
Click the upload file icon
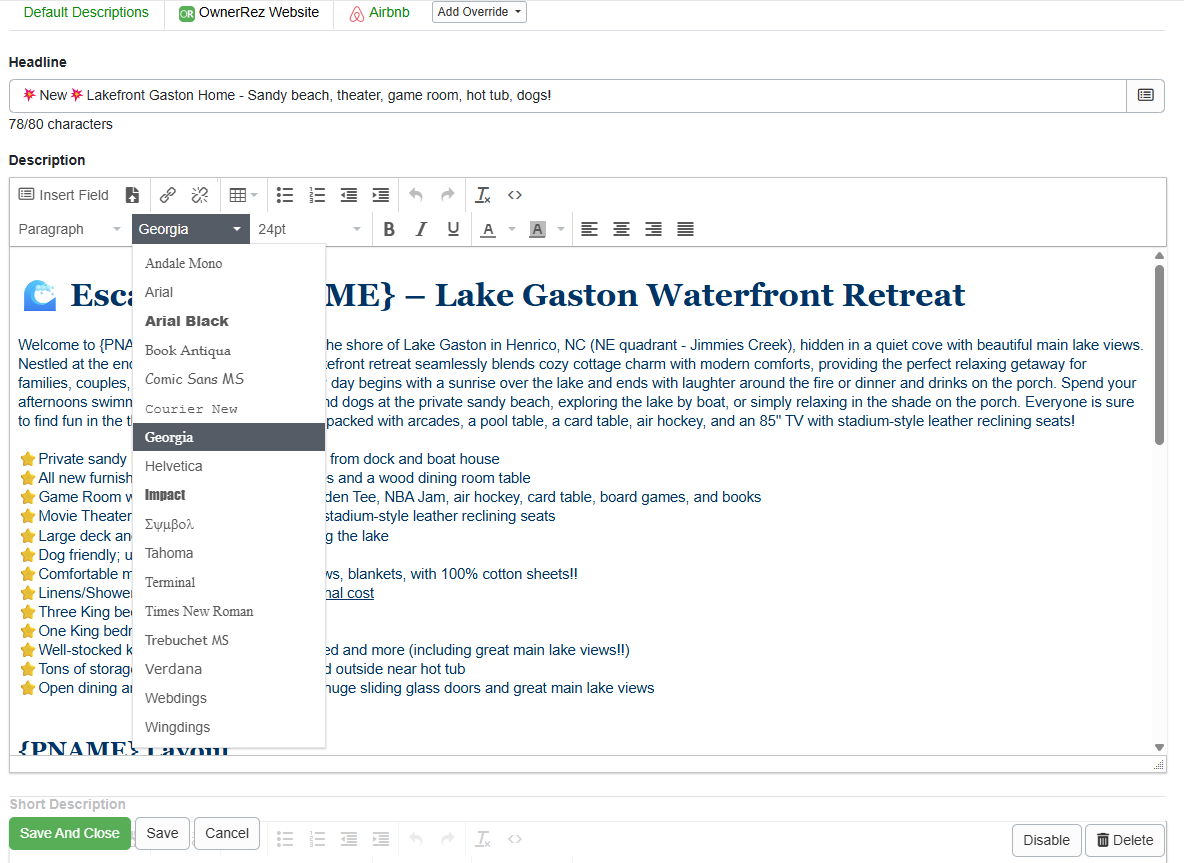tap(132, 195)
